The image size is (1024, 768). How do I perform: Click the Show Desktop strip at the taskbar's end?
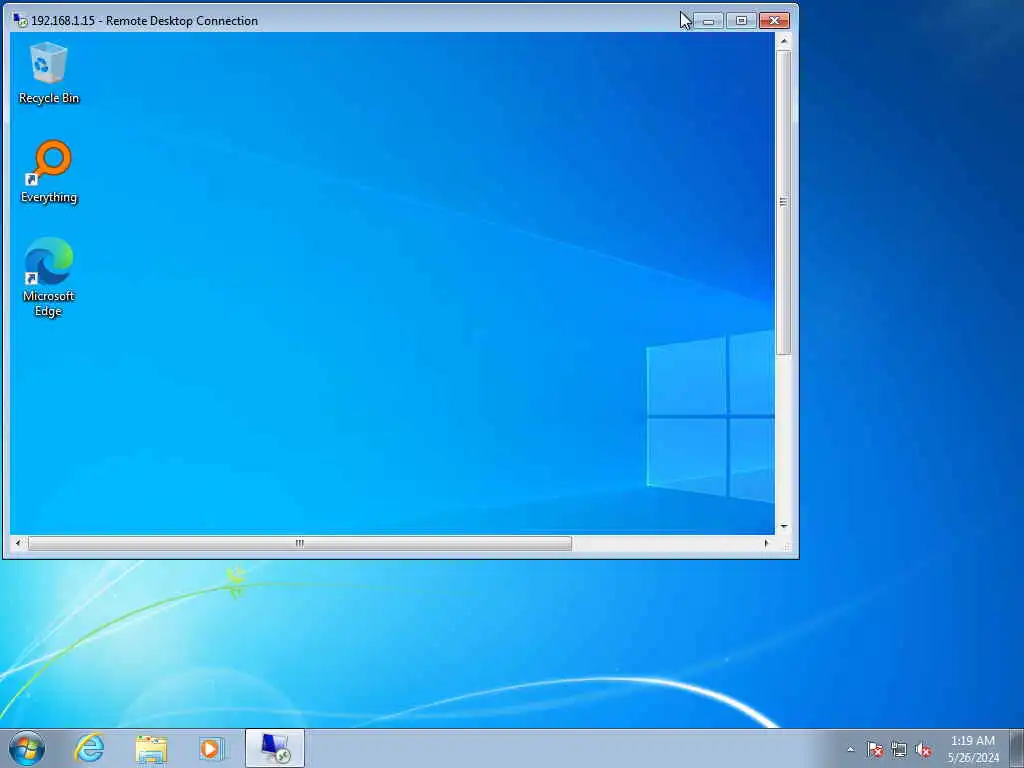pyautogui.click(x=1017, y=748)
